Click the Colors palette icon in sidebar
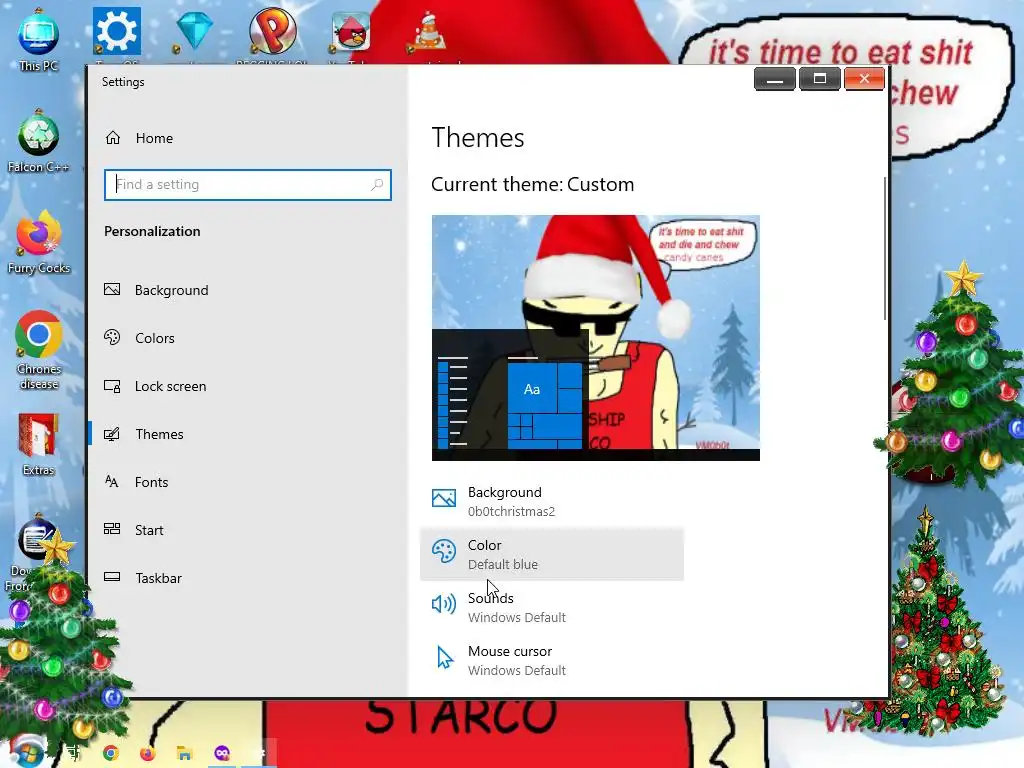Image resolution: width=1024 pixels, height=768 pixels. (x=112, y=337)
